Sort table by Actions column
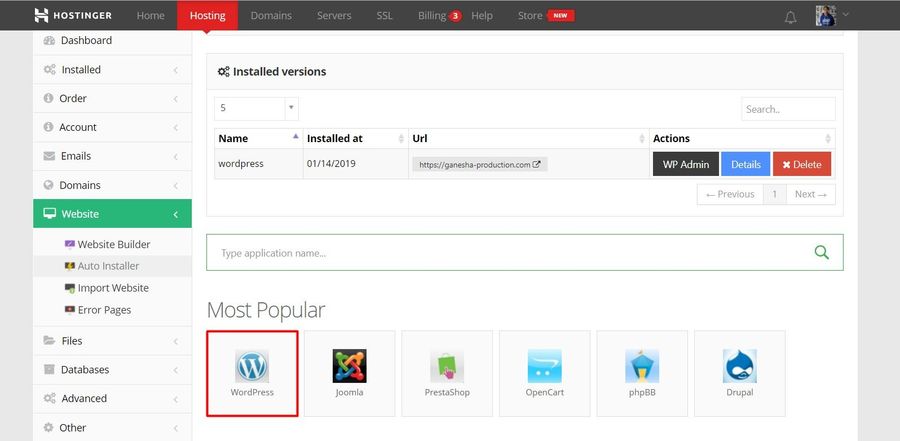The image size is (900, 441). (x=742, y=138)
